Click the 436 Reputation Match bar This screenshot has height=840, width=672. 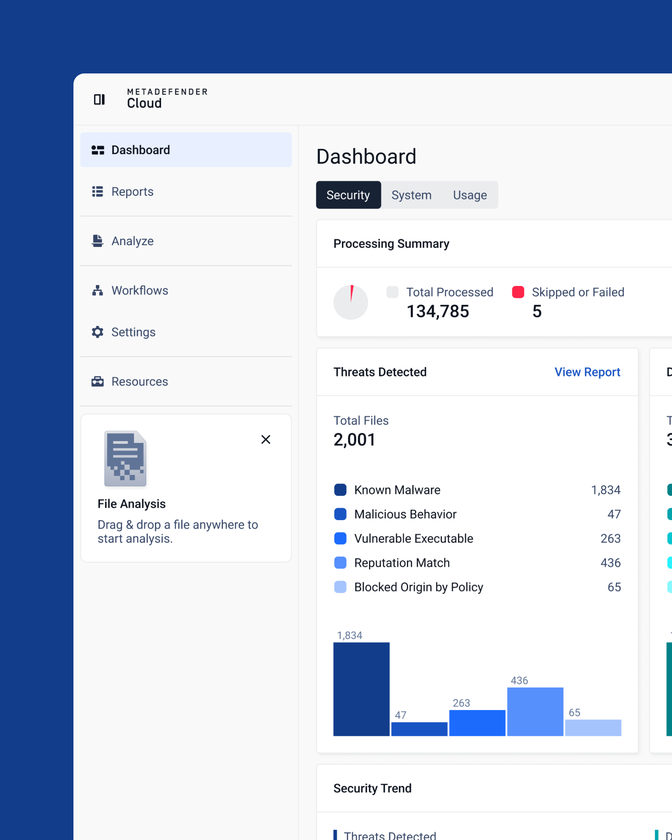(535, 712)
